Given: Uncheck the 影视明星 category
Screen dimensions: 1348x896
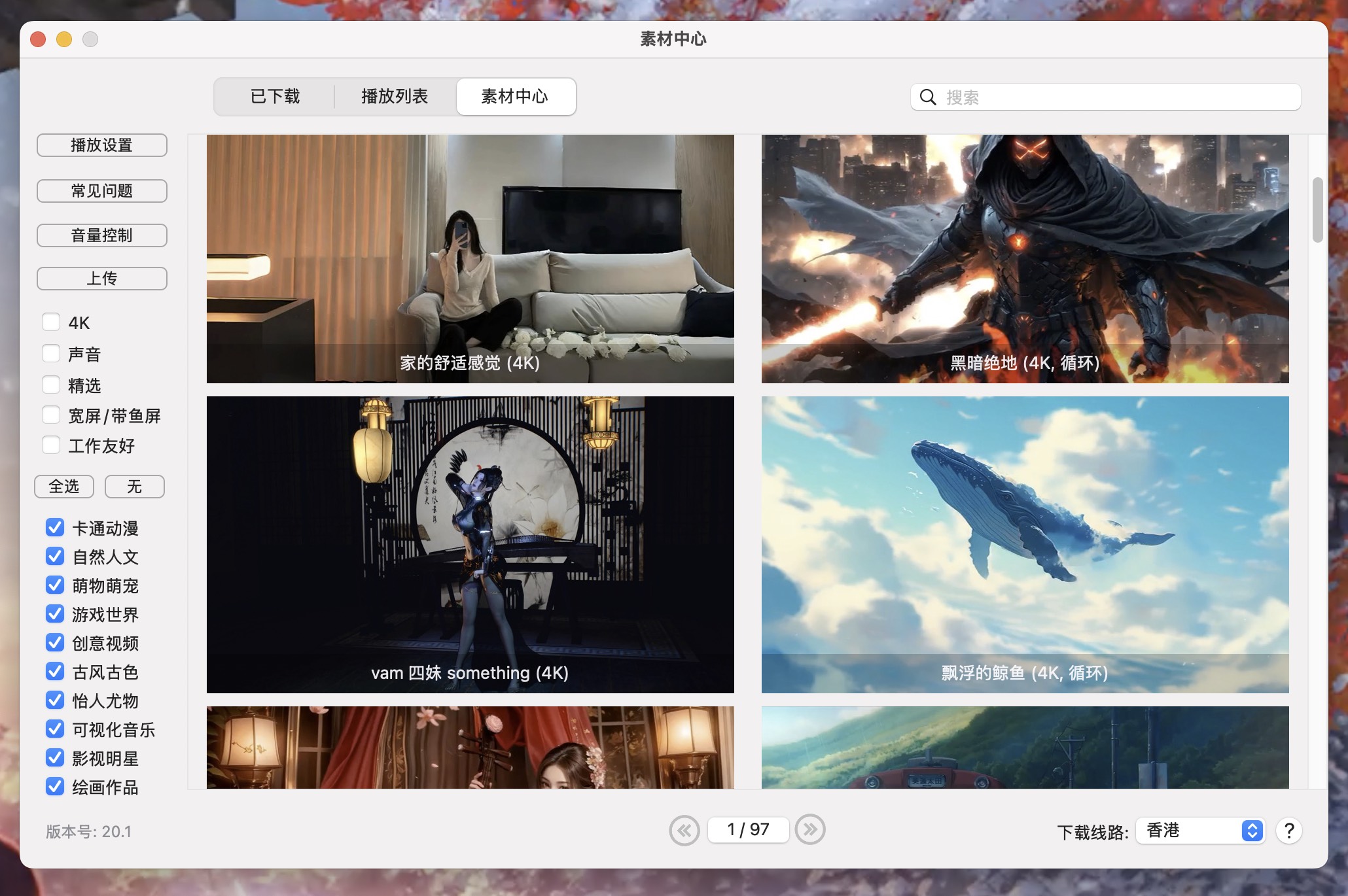Looking at the screenshot, I should pos(55,757).
